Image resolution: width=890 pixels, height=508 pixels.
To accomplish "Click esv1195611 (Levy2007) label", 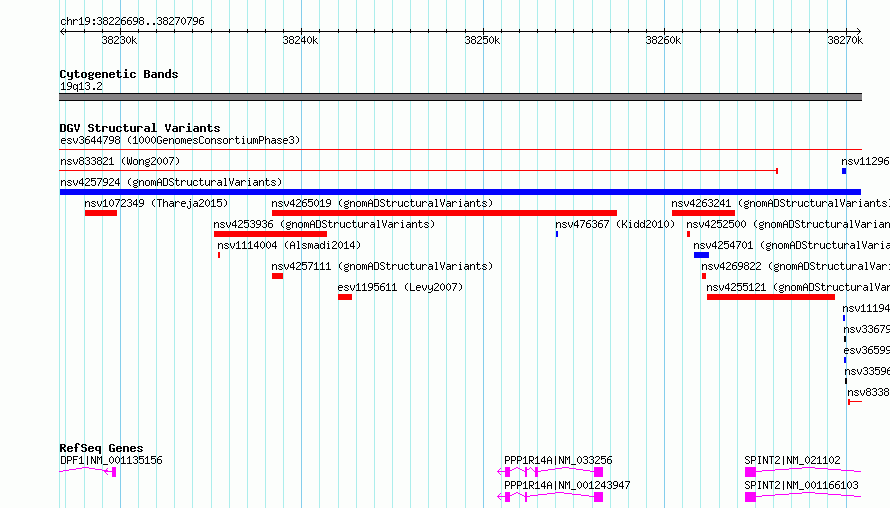I will click(x=400, y=287).
